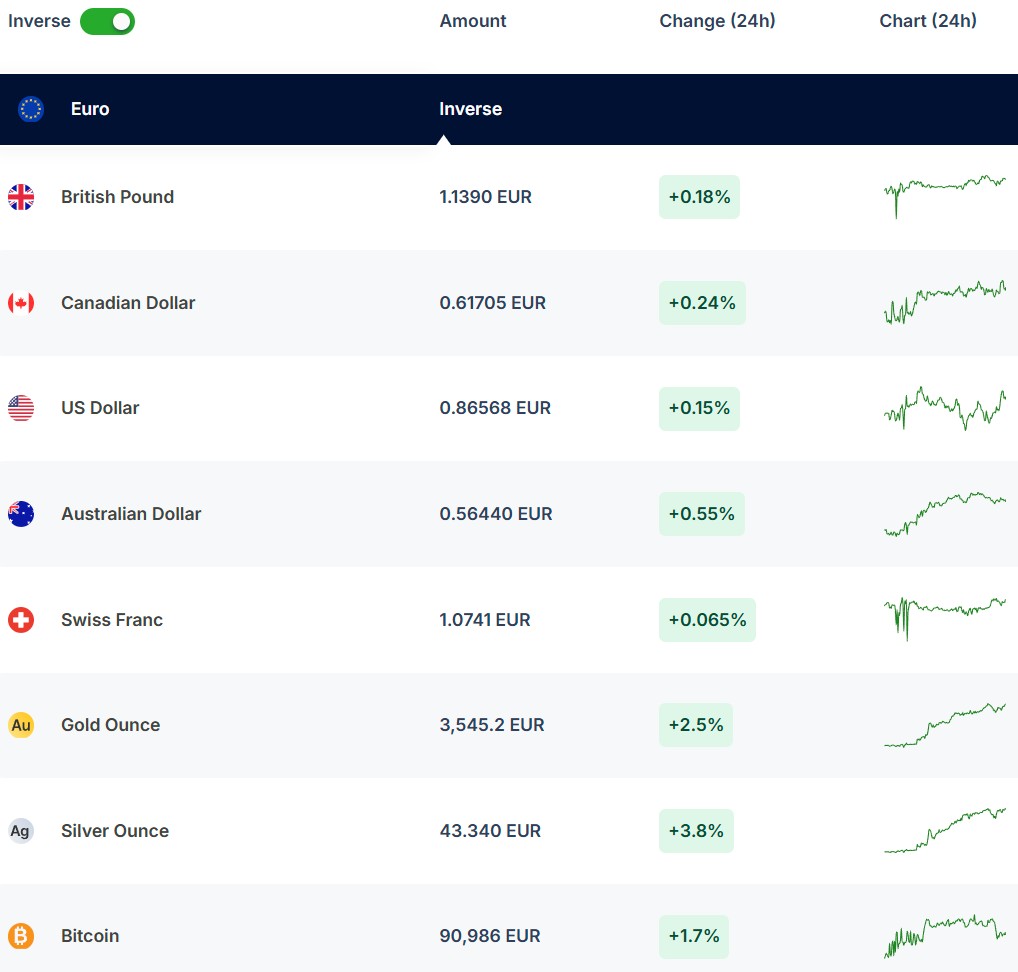
Task: Click the Bitcoin logo icon
Action: point(21,936)
